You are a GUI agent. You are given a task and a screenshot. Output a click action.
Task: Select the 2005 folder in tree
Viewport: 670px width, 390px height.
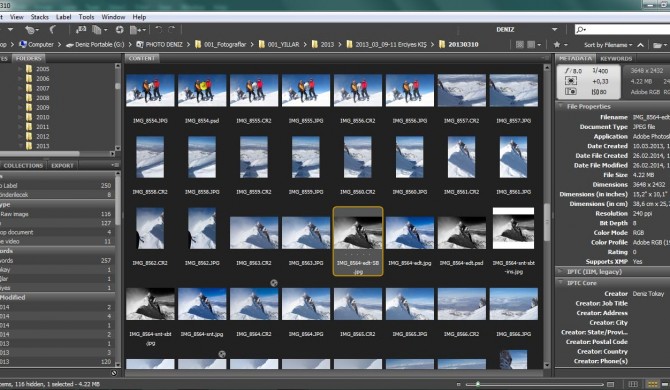38,69
